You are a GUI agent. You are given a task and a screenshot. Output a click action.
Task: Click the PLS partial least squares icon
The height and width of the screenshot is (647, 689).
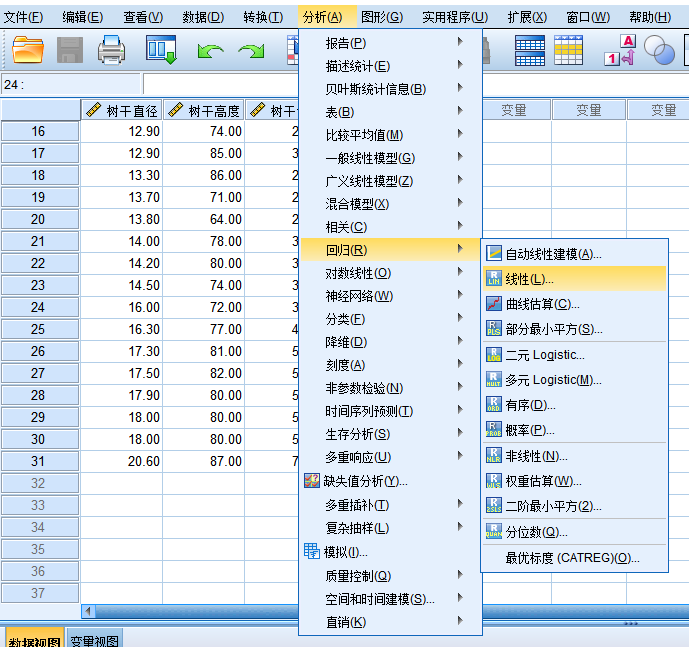click(494, 329)
